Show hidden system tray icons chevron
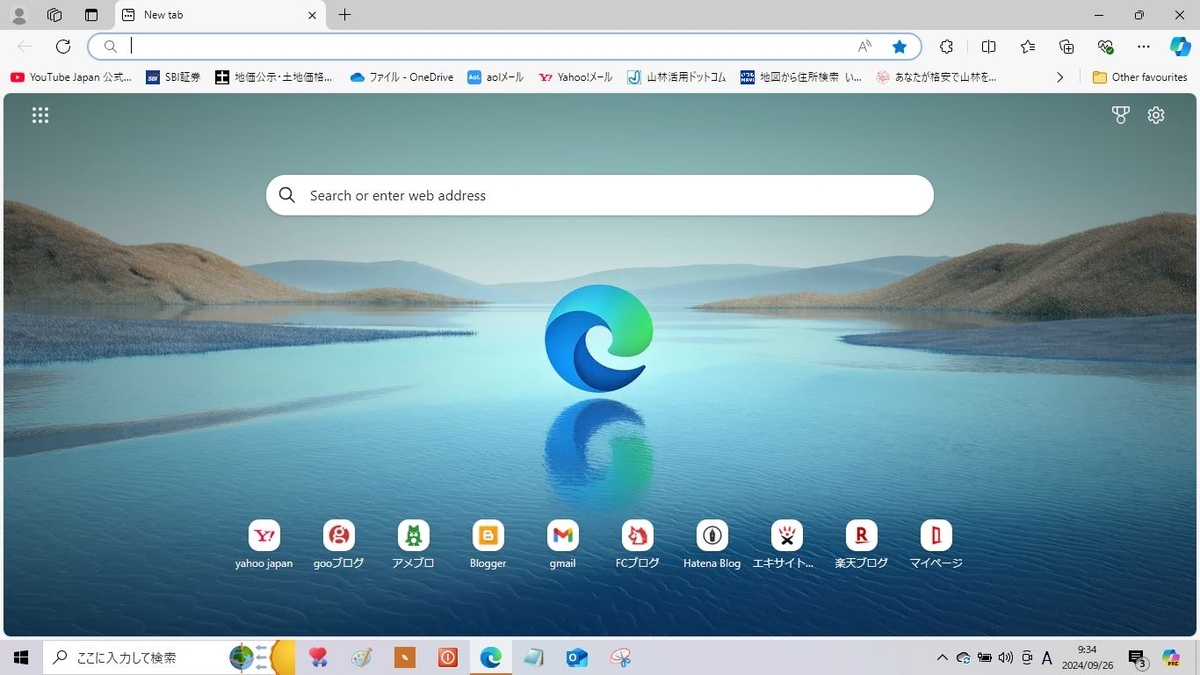Image resolution: width=1200 pixels, height=675 pixels. [x=942, y=657]
